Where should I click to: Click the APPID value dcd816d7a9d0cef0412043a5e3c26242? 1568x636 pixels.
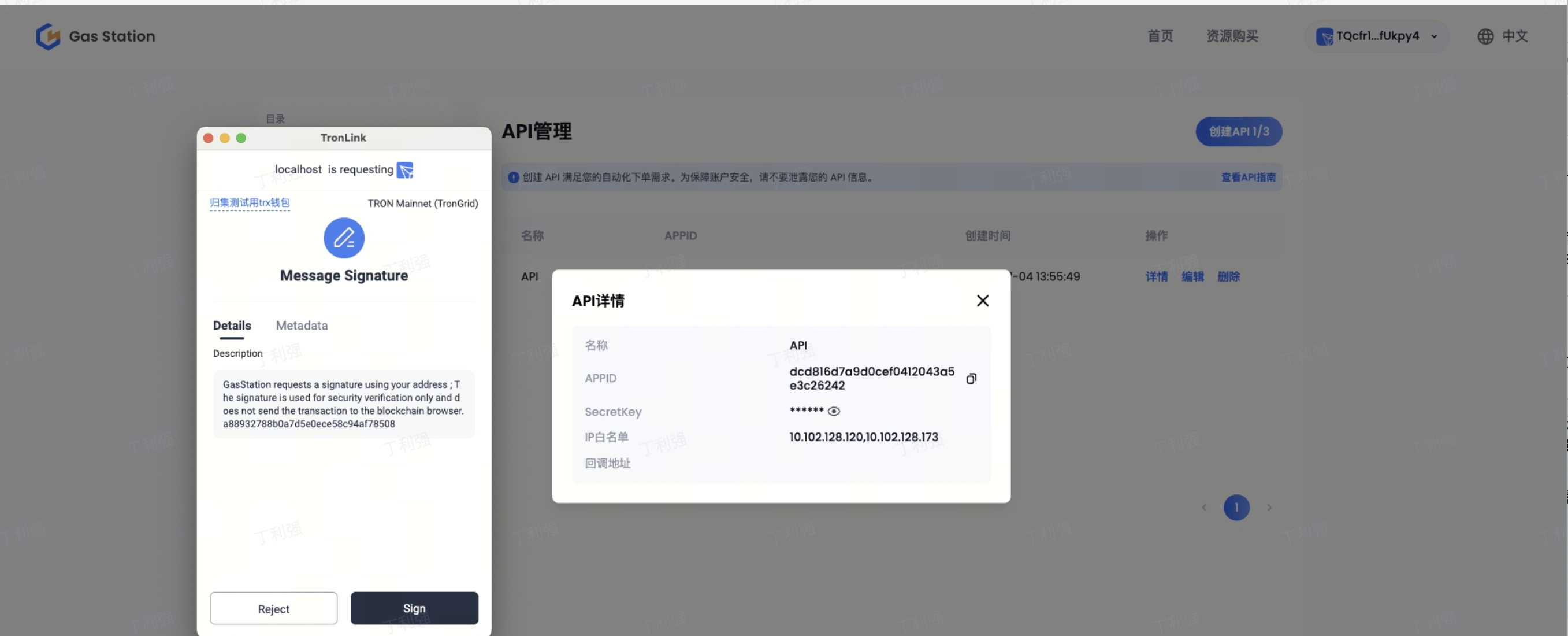[x=872, y=378]
